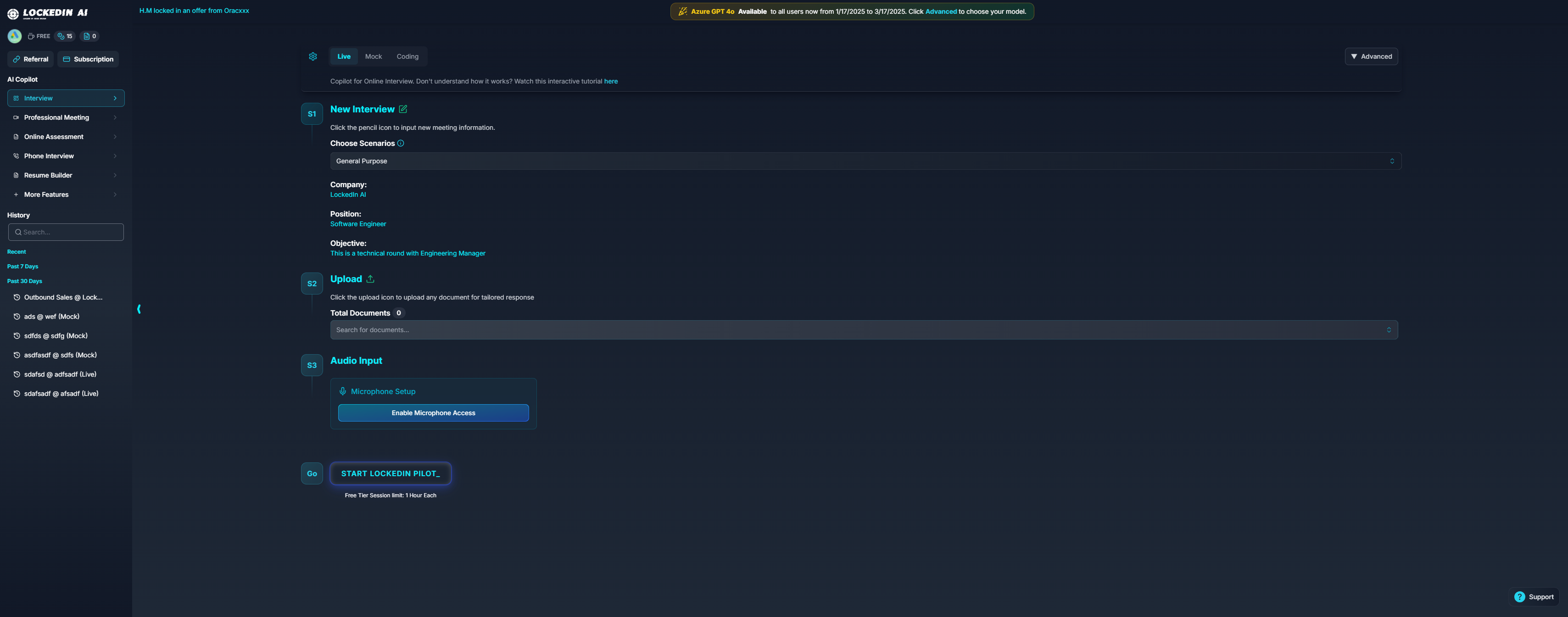Click the Support question mark icon
This screenshot has height=617, width=1568.
1520,597
